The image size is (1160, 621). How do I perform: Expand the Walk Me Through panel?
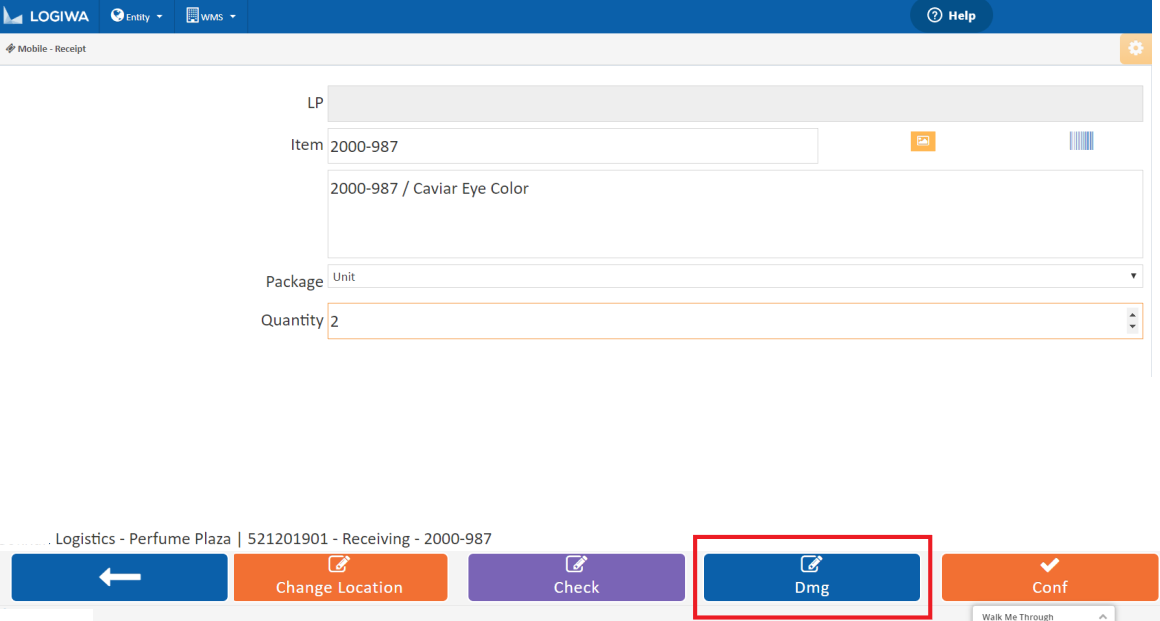(x=1043, y=615)
